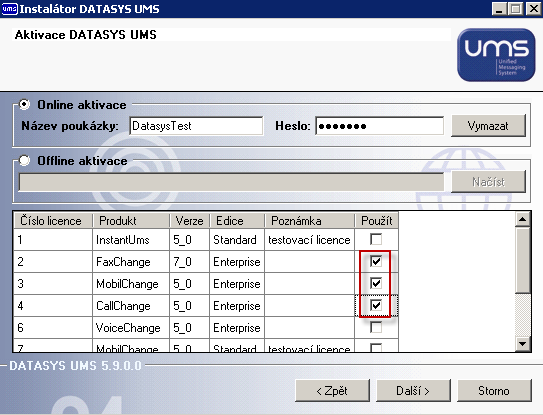This screenshot has width=543, height=415.
Task: Click testovací licence note in row 1
Action: (309, 240)
